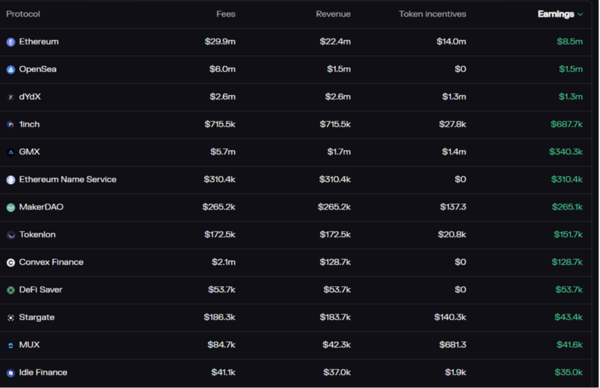Click the dYdX logo icon

(x=11, y=97)
